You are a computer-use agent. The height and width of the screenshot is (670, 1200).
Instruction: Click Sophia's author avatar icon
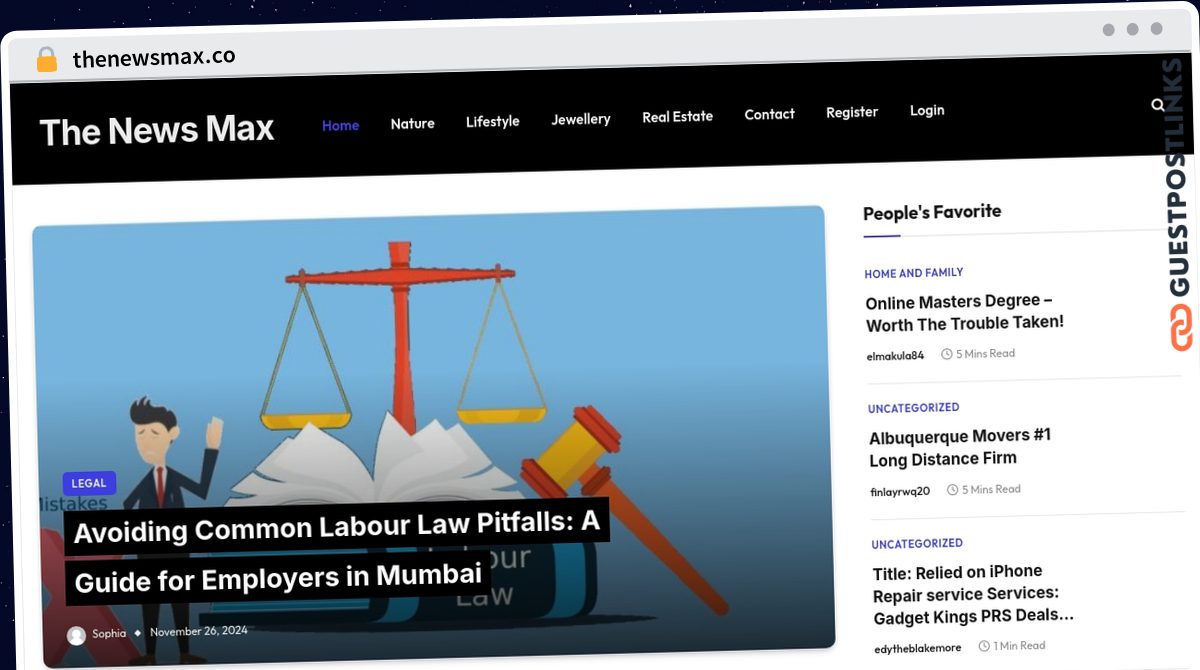pos(76,635)
